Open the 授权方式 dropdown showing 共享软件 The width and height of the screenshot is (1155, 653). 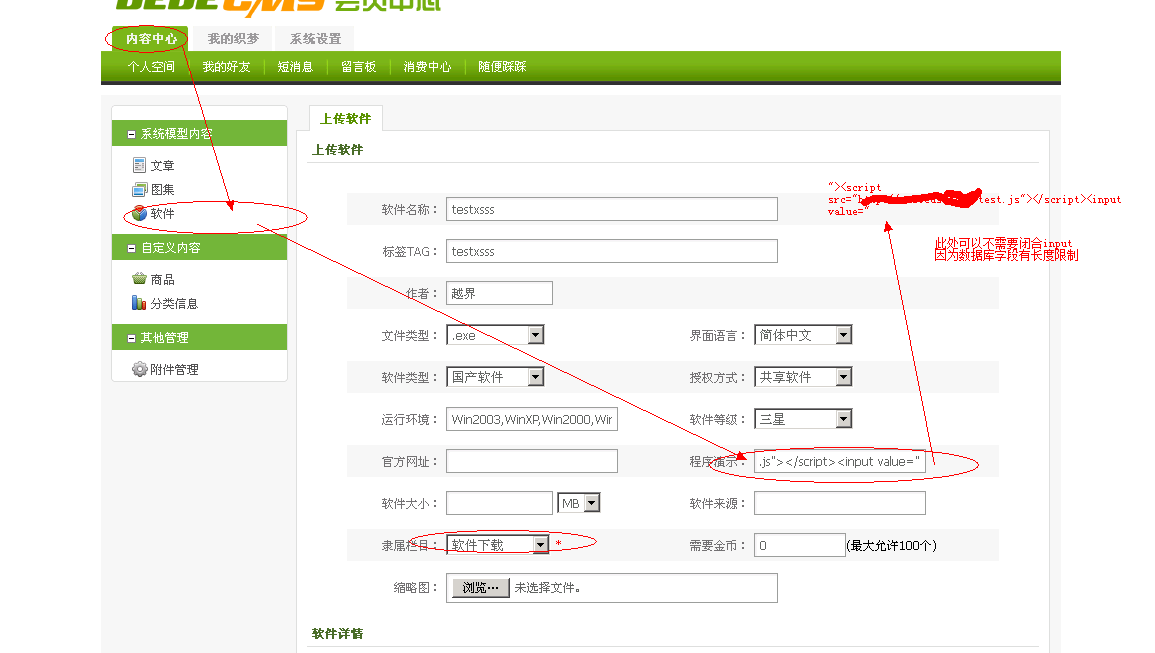pyautogui.click(x=803, y=377)
